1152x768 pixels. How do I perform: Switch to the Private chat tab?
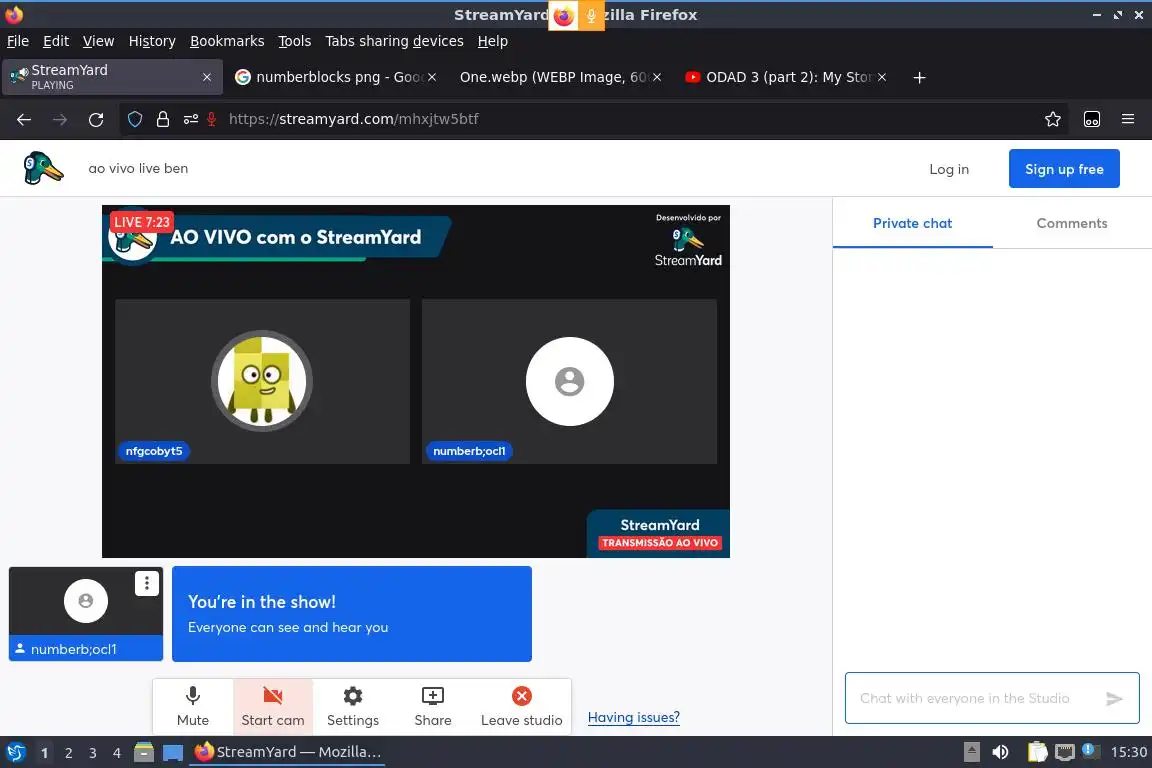(912, 223)
